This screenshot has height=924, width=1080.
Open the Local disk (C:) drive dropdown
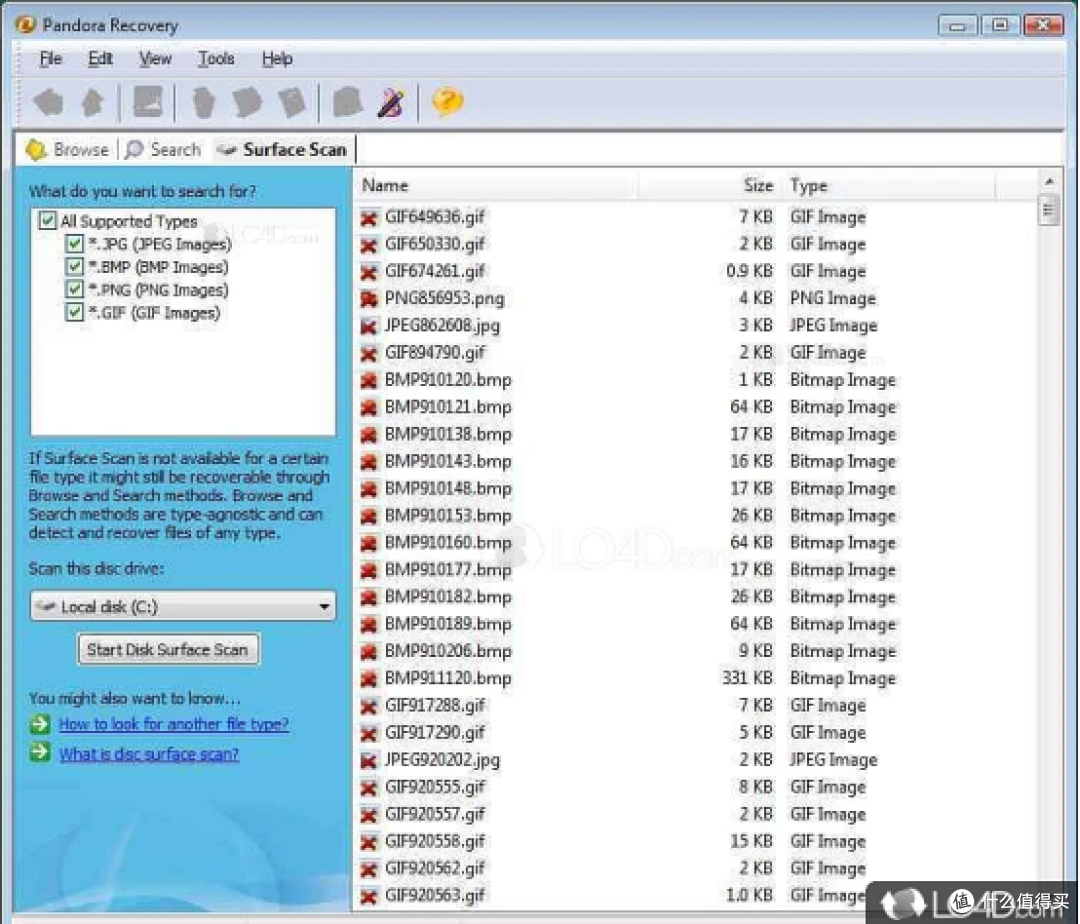click(183, 607)
